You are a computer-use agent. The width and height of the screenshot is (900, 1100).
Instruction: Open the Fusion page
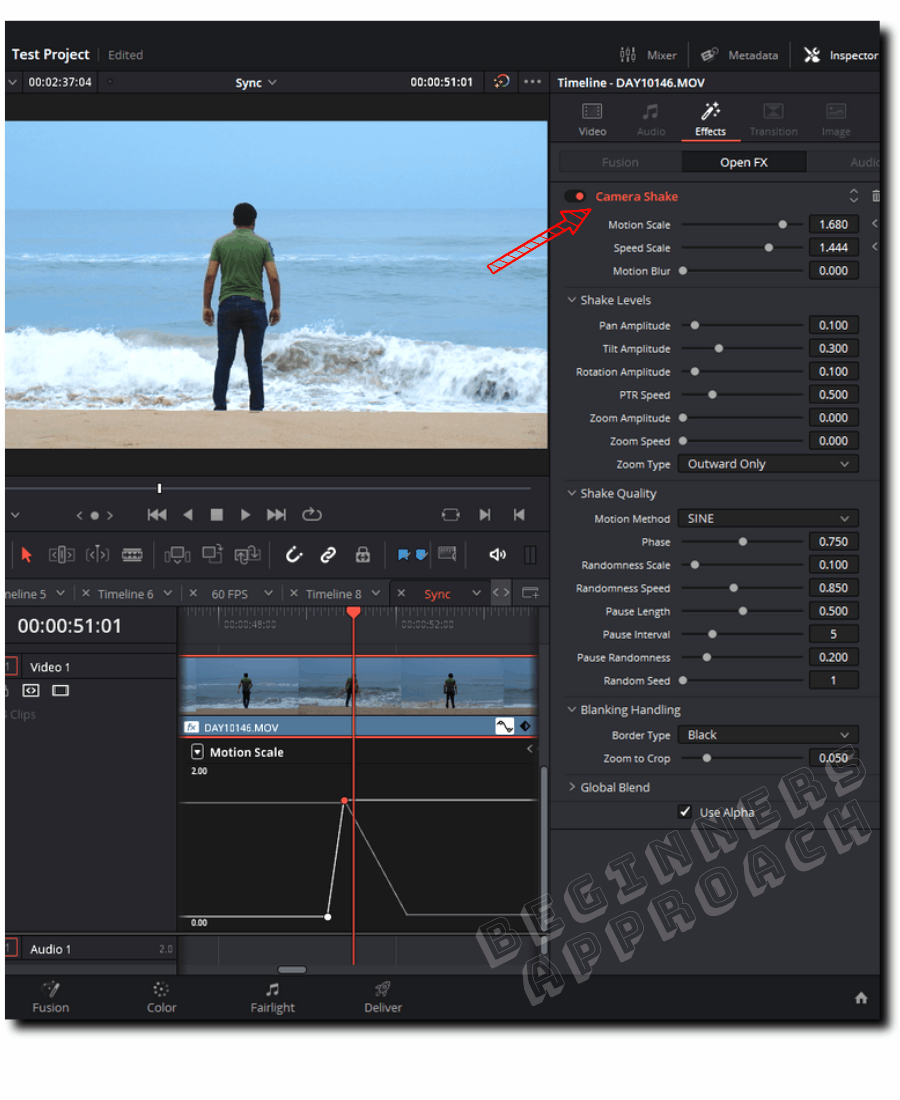[51, 997]
